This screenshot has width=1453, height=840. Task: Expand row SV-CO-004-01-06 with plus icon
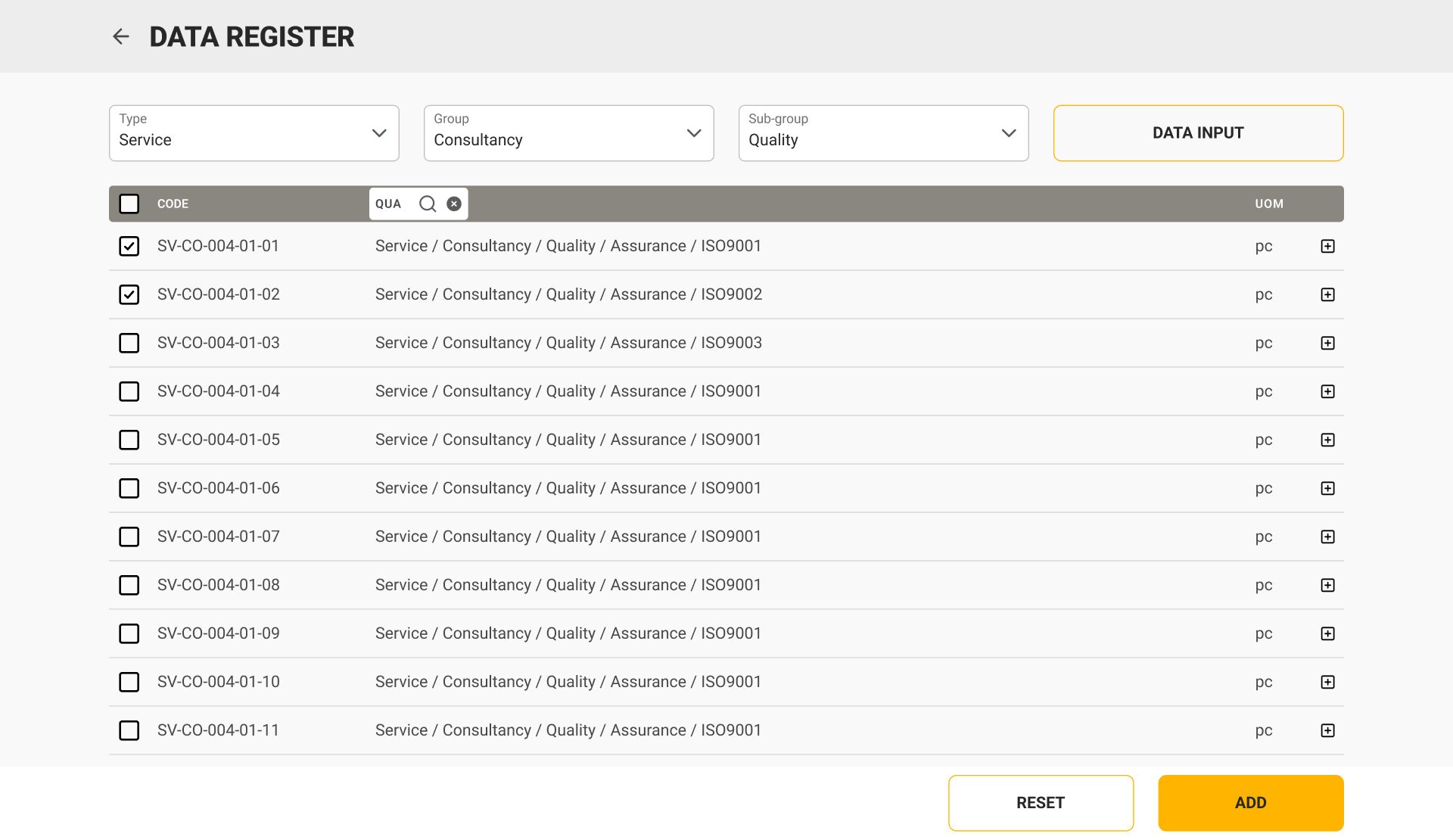point(1327,488)
